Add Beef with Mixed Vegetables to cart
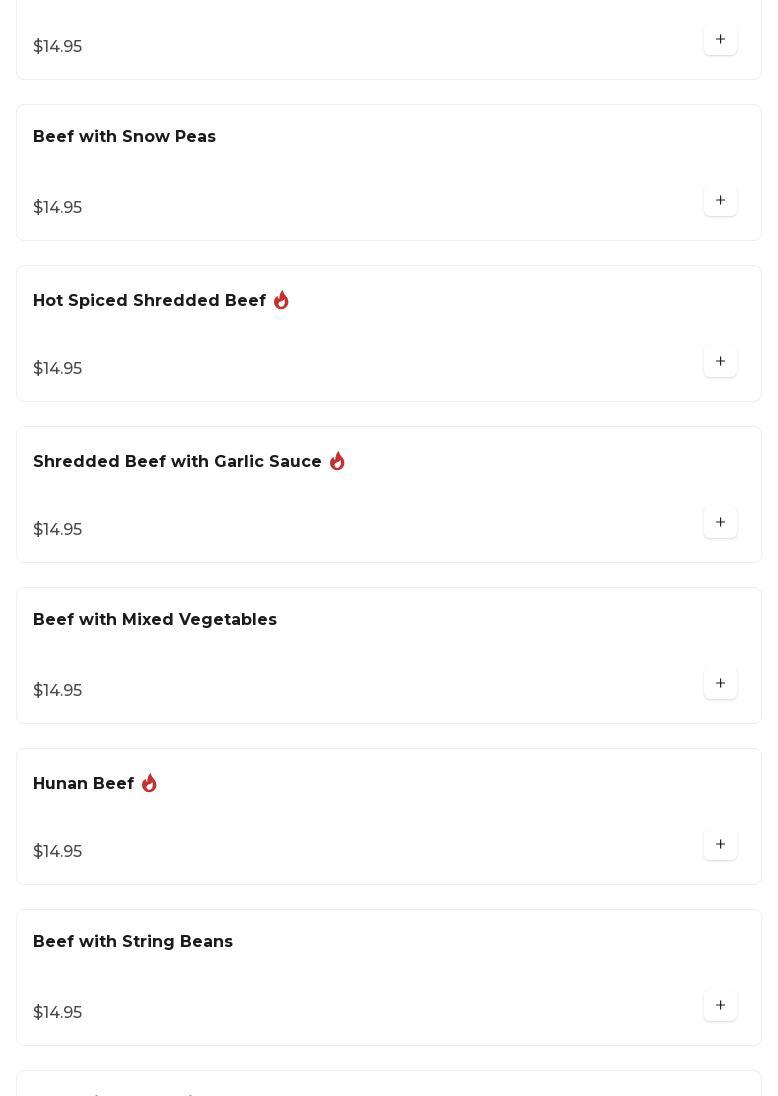 pyautogui.click(x=720, y=684)
